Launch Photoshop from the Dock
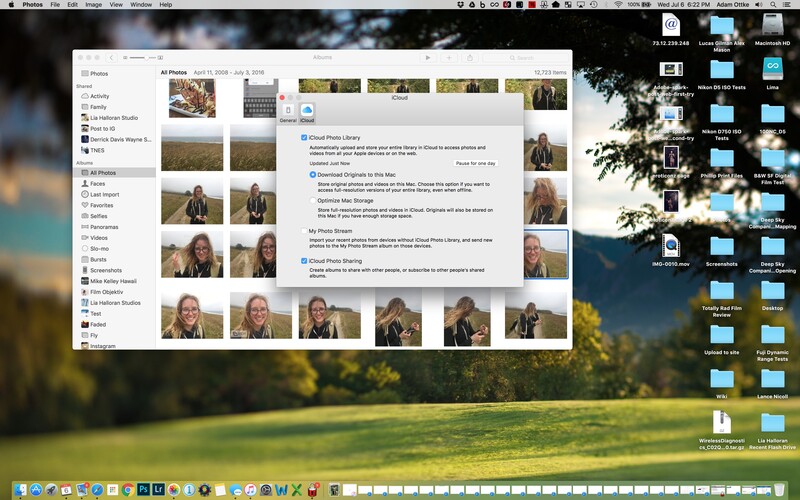Viewport: 800px width, 500px height. (143, 490)
